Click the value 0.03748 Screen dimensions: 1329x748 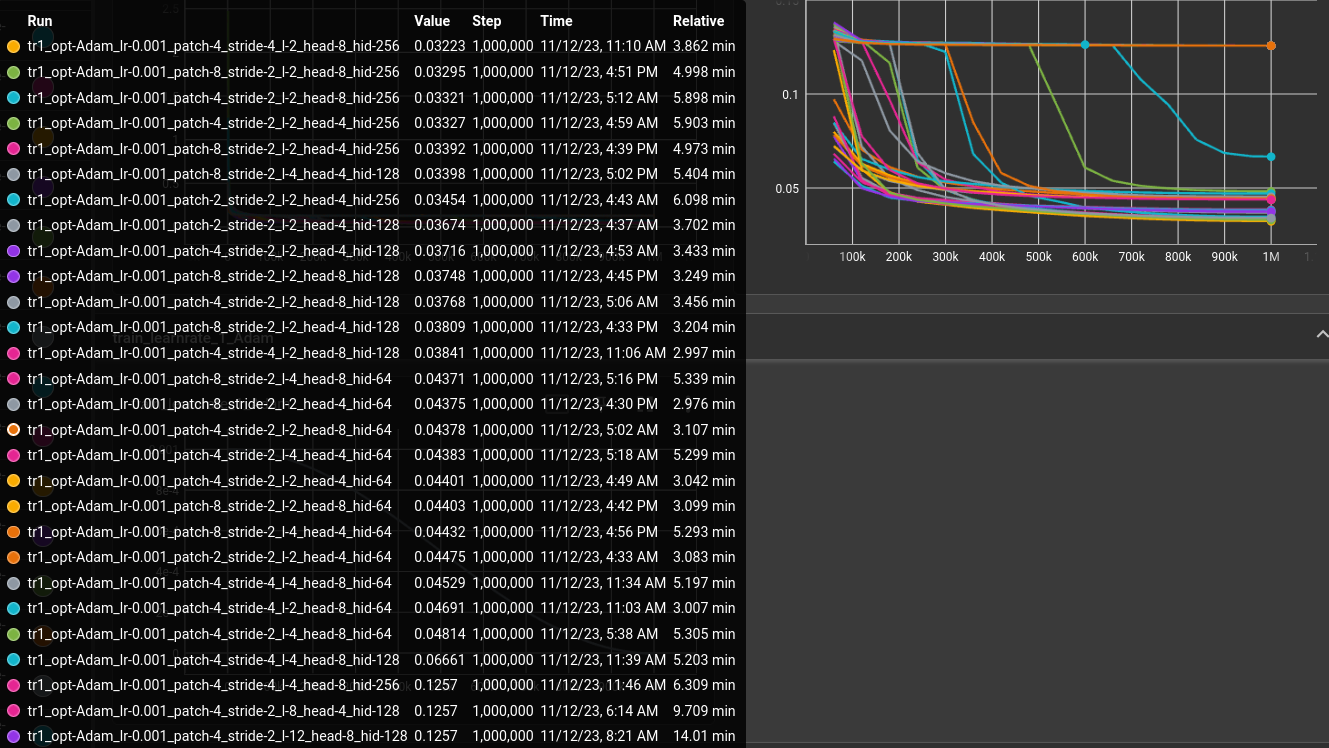click(x=440, y=277)
